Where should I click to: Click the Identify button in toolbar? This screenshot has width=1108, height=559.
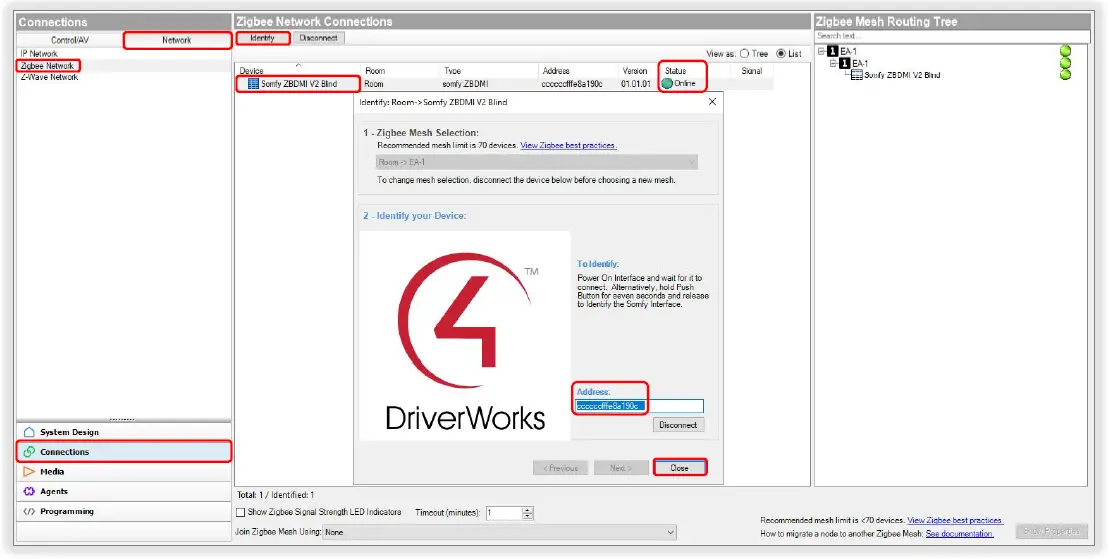point(262,38)
